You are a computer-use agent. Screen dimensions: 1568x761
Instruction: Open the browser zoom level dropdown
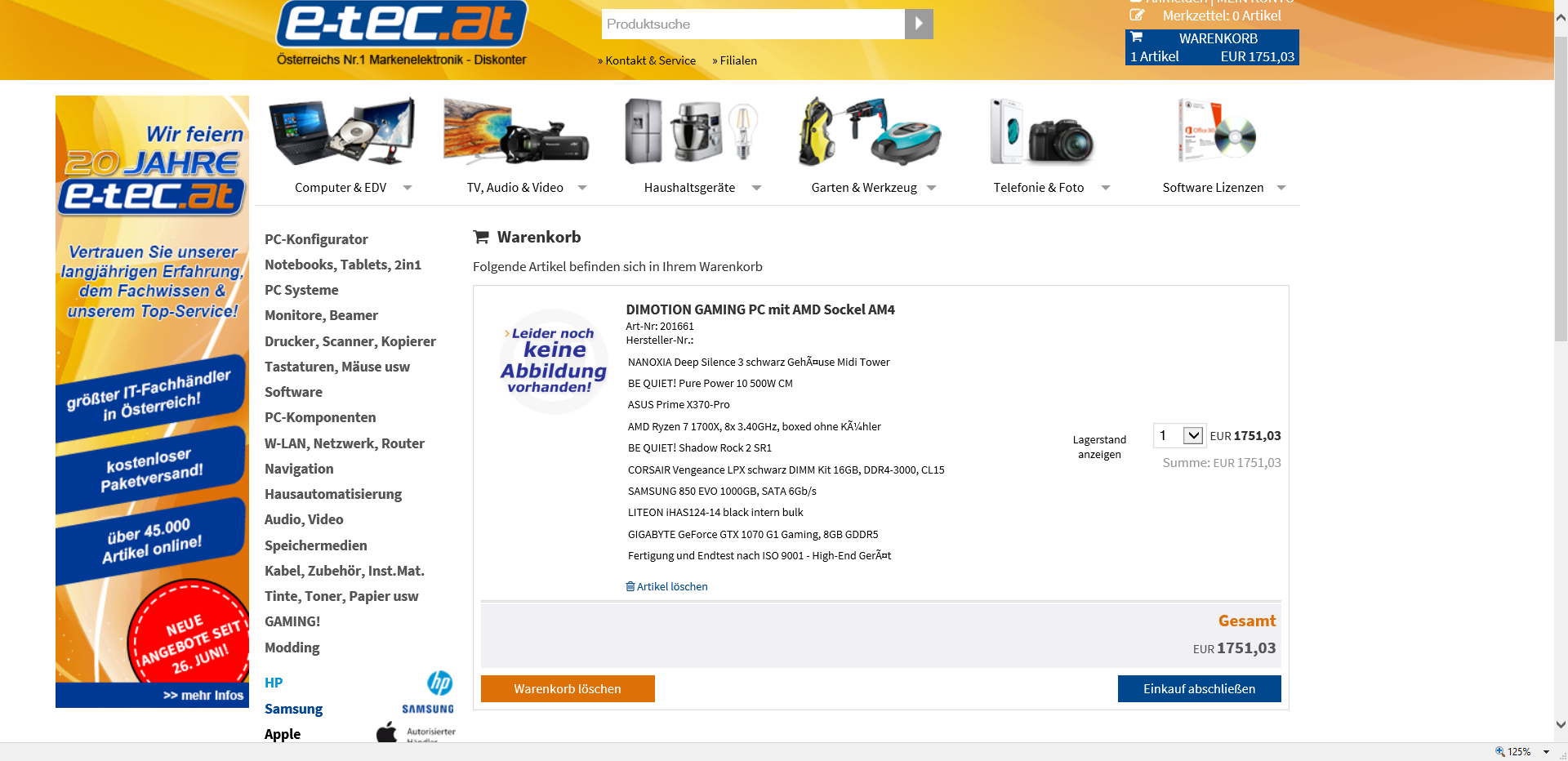pyautogui.click(x=1546, y=752)
